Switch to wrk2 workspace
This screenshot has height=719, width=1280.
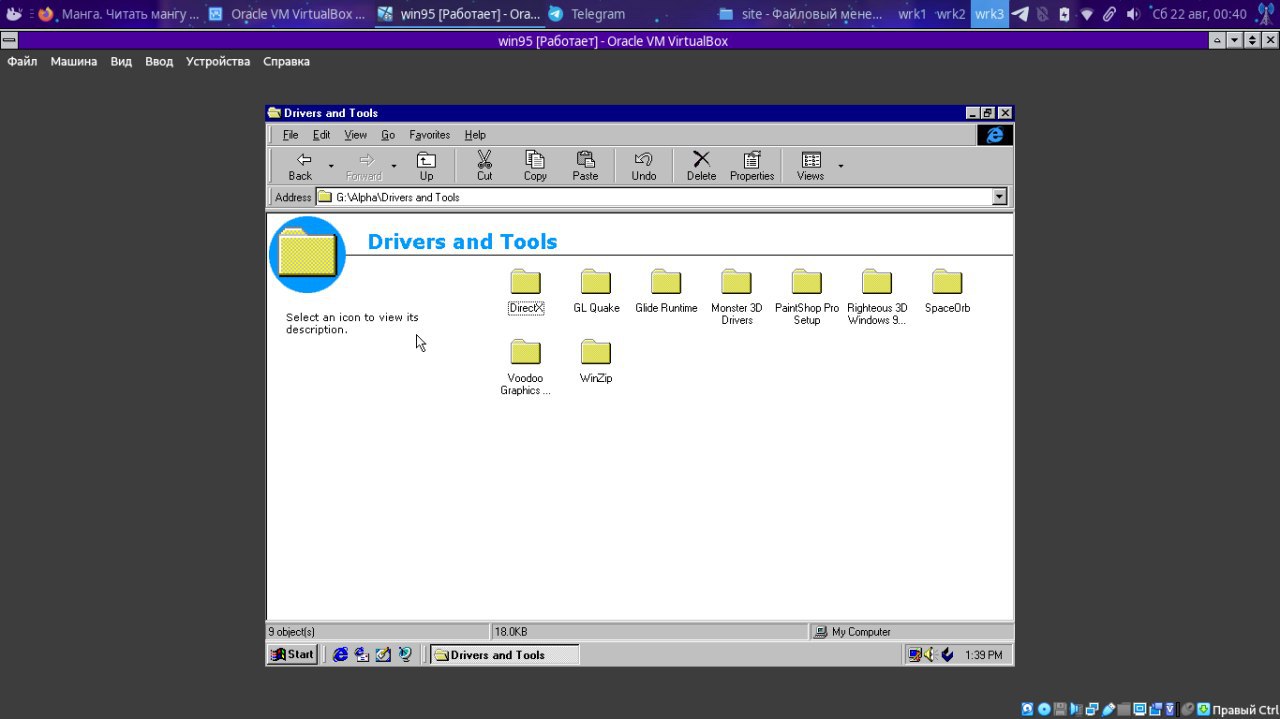click(x=950, y=14)
